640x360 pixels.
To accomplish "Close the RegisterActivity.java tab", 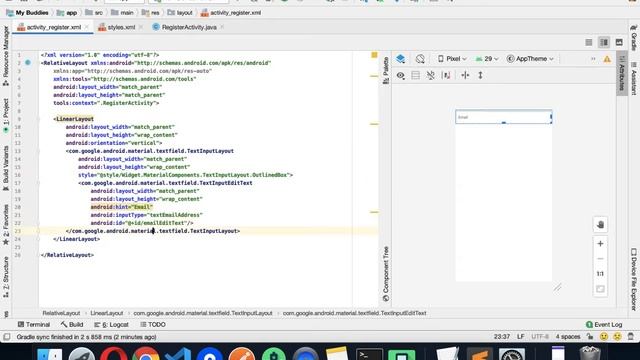I will tap(222, 27).
